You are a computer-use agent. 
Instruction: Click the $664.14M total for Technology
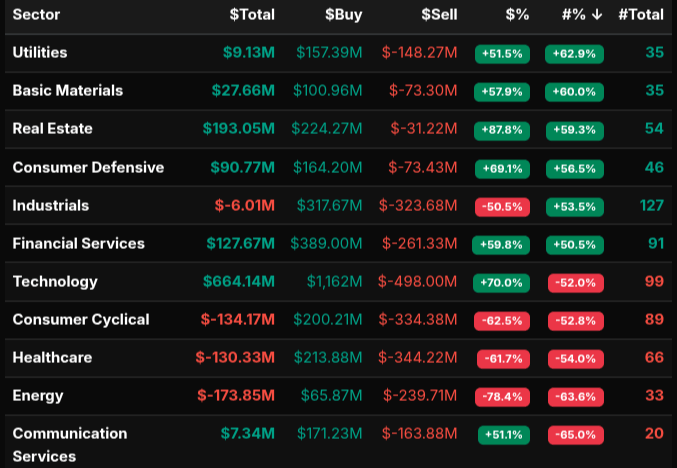click(x=237, y=282)
